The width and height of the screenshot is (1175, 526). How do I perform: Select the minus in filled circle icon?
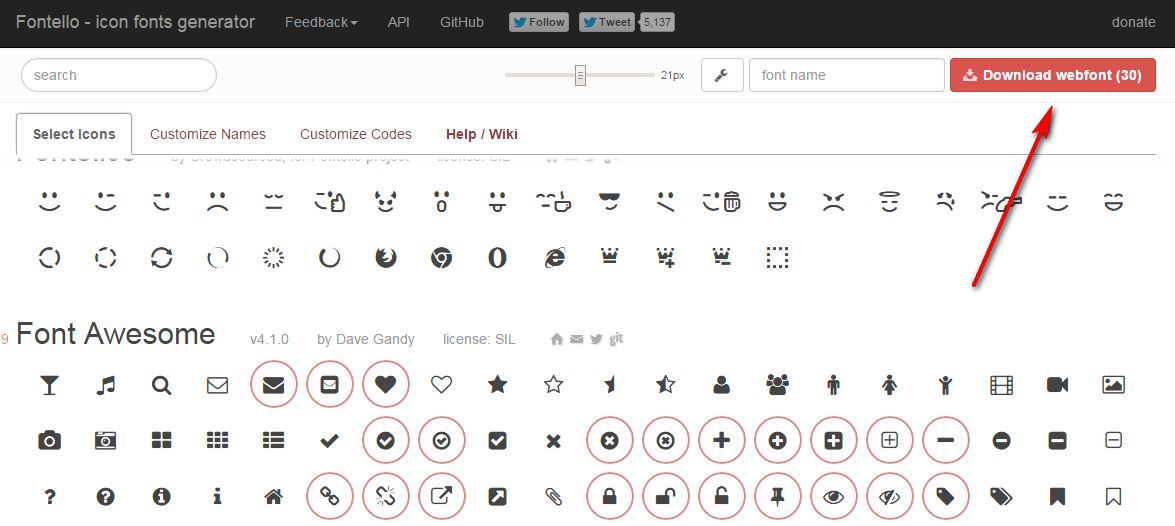click(x=1001, y=441)
